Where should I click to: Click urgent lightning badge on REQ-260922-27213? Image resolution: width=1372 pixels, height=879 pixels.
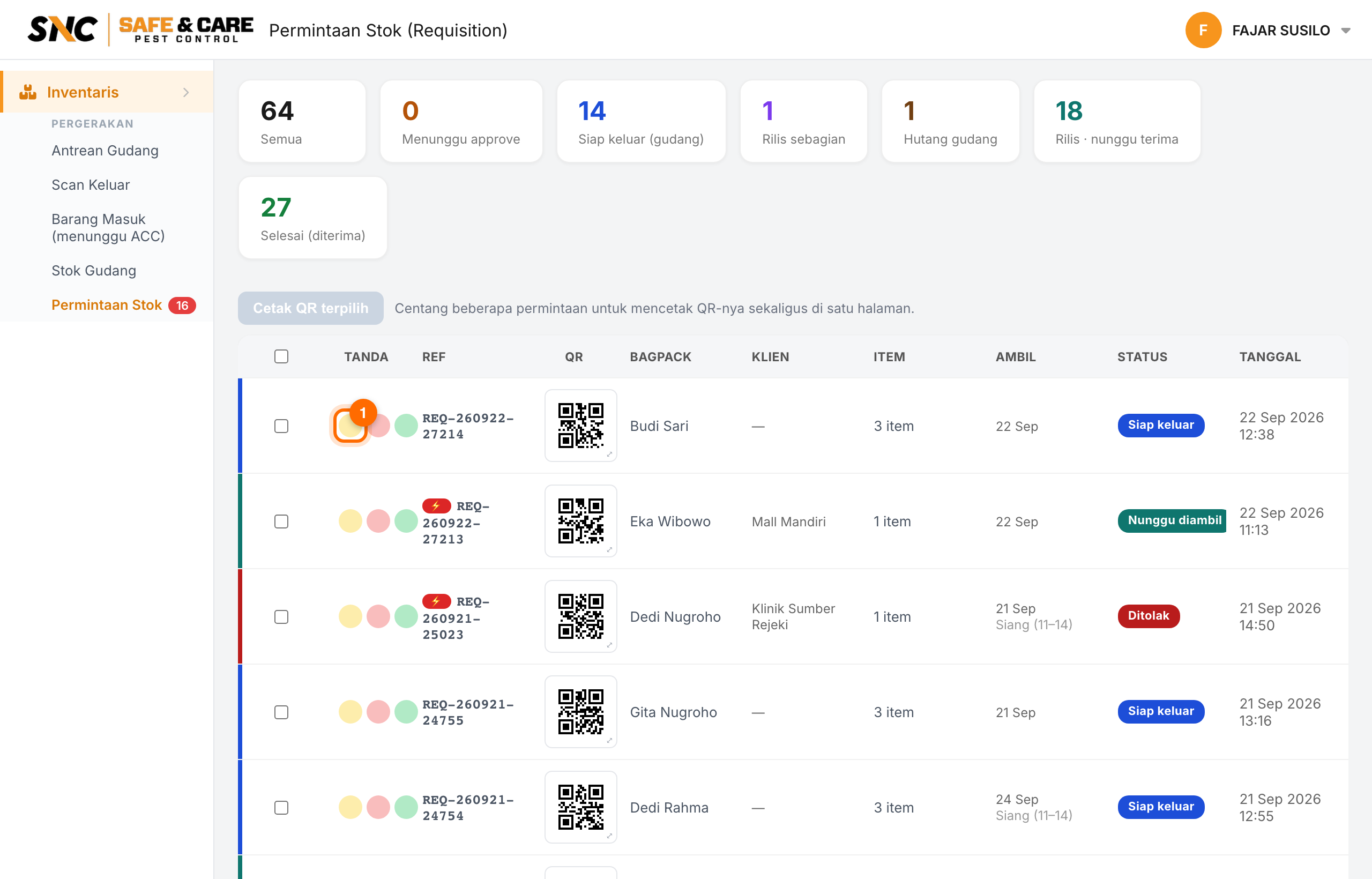point(437,506)
